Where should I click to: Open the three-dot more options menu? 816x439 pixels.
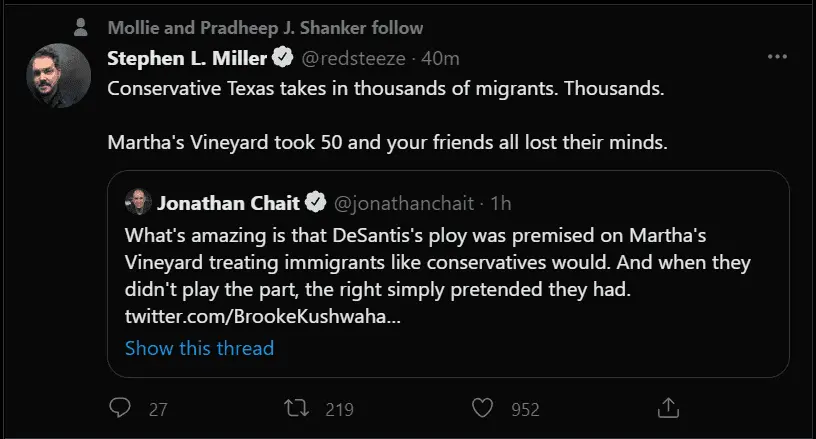[777, 57]
